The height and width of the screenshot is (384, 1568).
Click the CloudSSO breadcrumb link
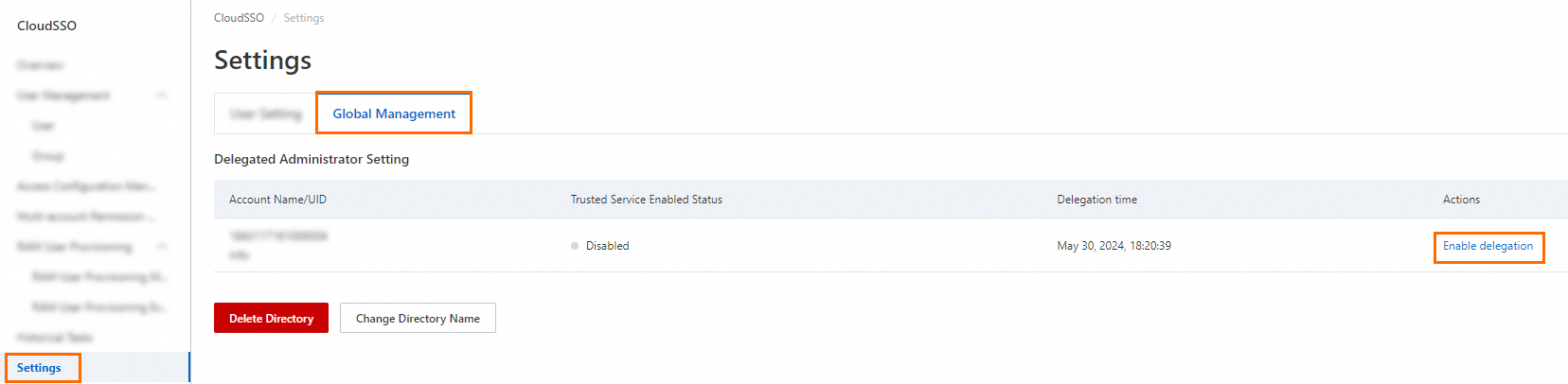click(239, 18)
